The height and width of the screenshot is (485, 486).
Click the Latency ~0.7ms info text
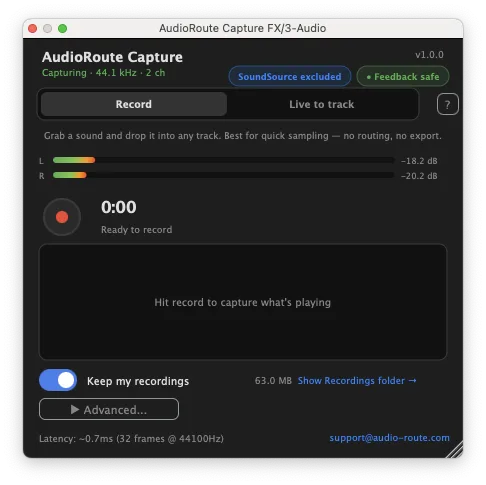tap(131, 438)
